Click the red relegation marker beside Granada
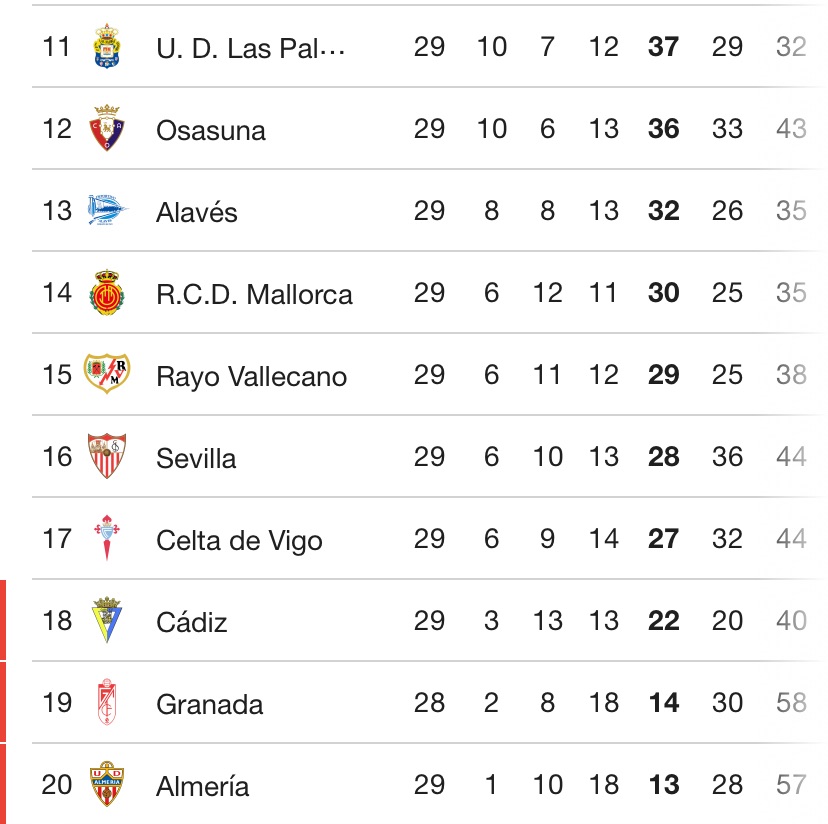The height and width of the screenshot is (824, 828). click(5, 704)
